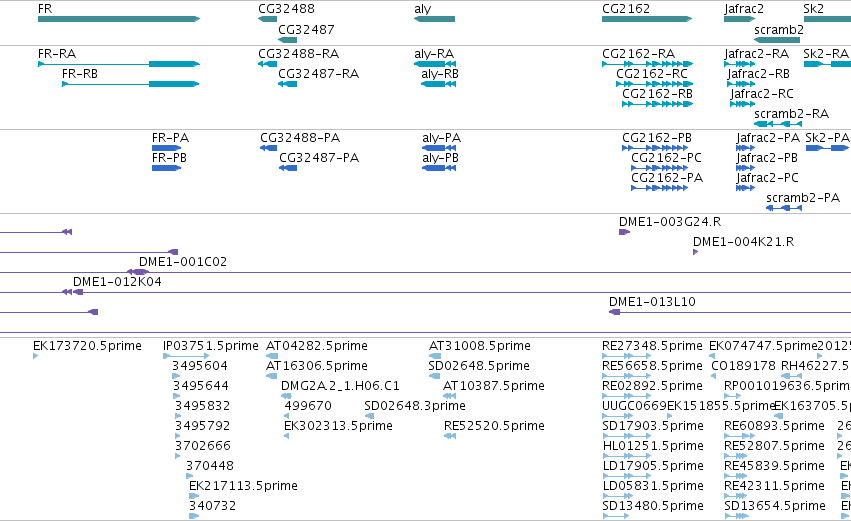Select transcript FR-RA

coord(119,64)
